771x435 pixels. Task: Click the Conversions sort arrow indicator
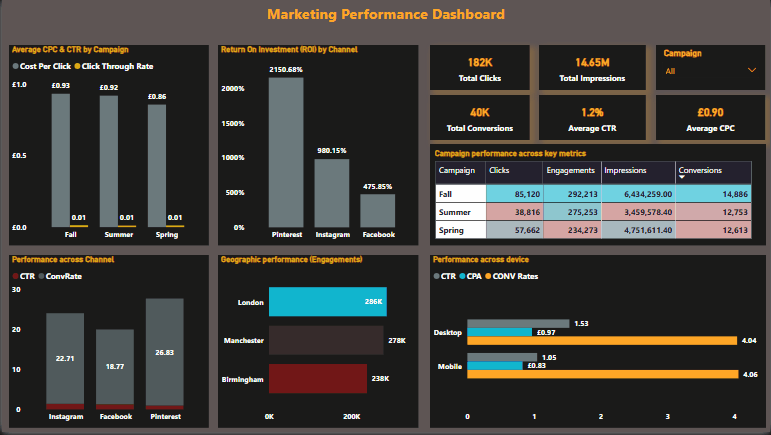click(682, 177)
